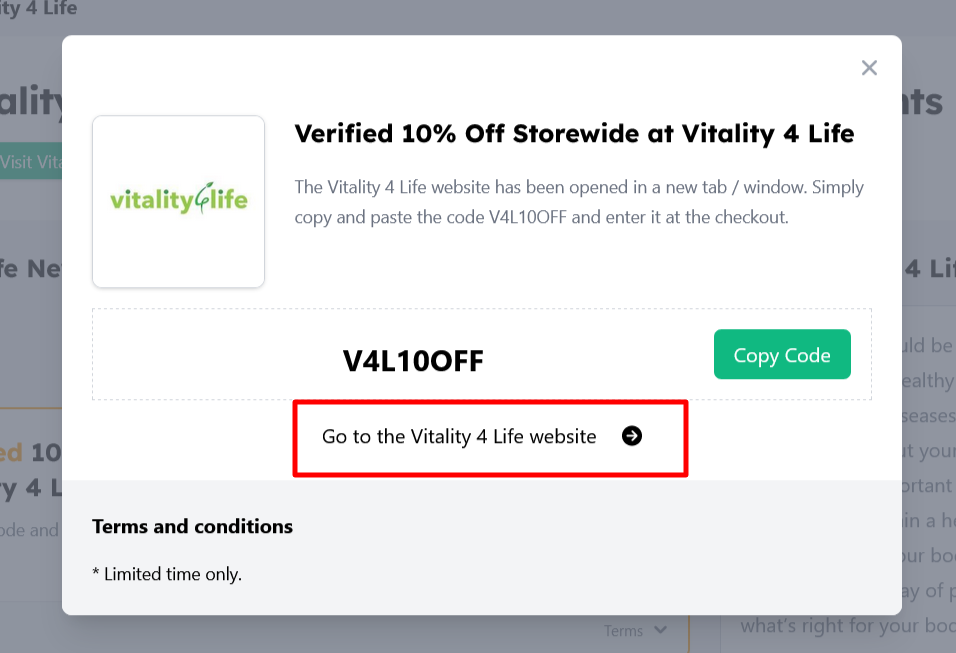Collapse the Terms dropdown in the footer
Screen dimensions: 956x653
pyautogui.click(x=634, y=631)
